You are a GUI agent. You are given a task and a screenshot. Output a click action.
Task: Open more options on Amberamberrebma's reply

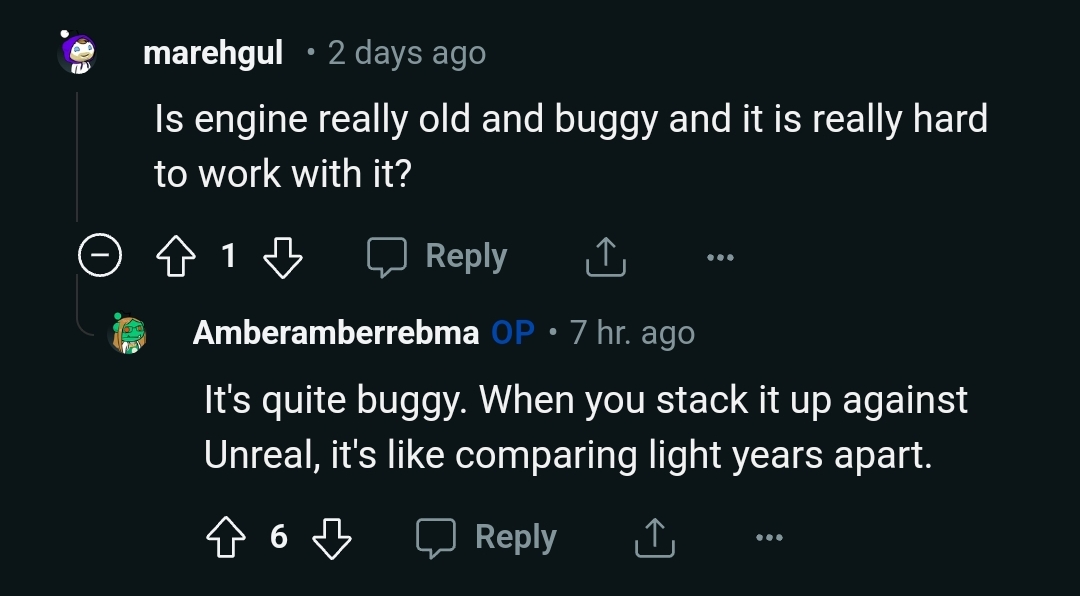click(769, 537)
